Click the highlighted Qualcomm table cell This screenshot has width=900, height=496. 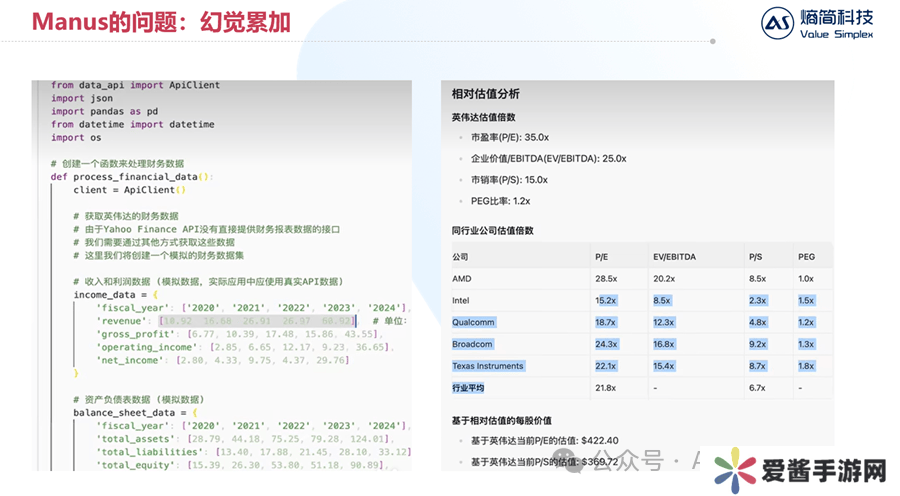(474, 322)
